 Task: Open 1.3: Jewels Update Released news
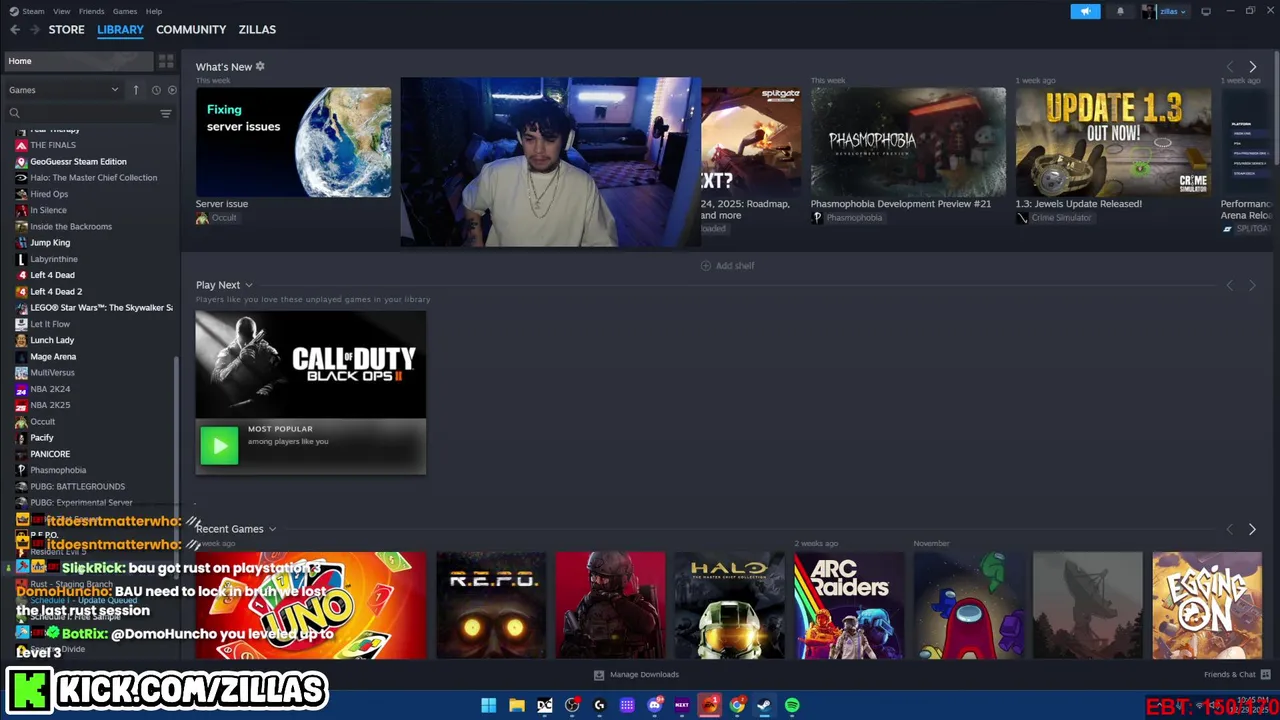[1113, 142]
